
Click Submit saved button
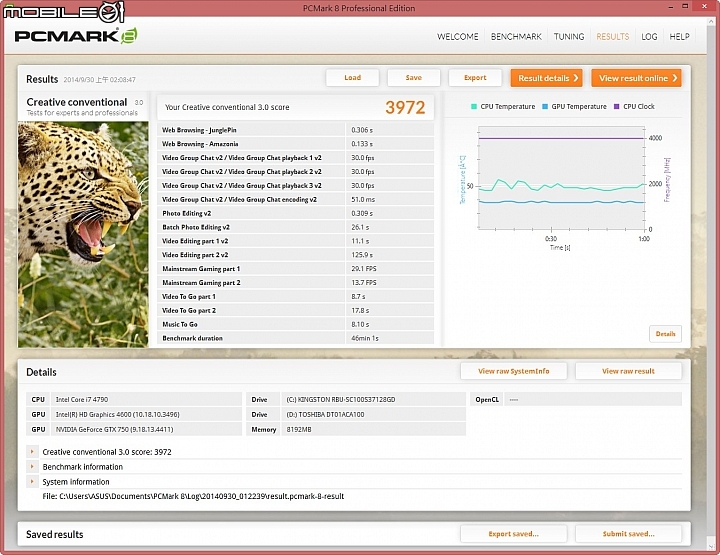tap(628, 534)
